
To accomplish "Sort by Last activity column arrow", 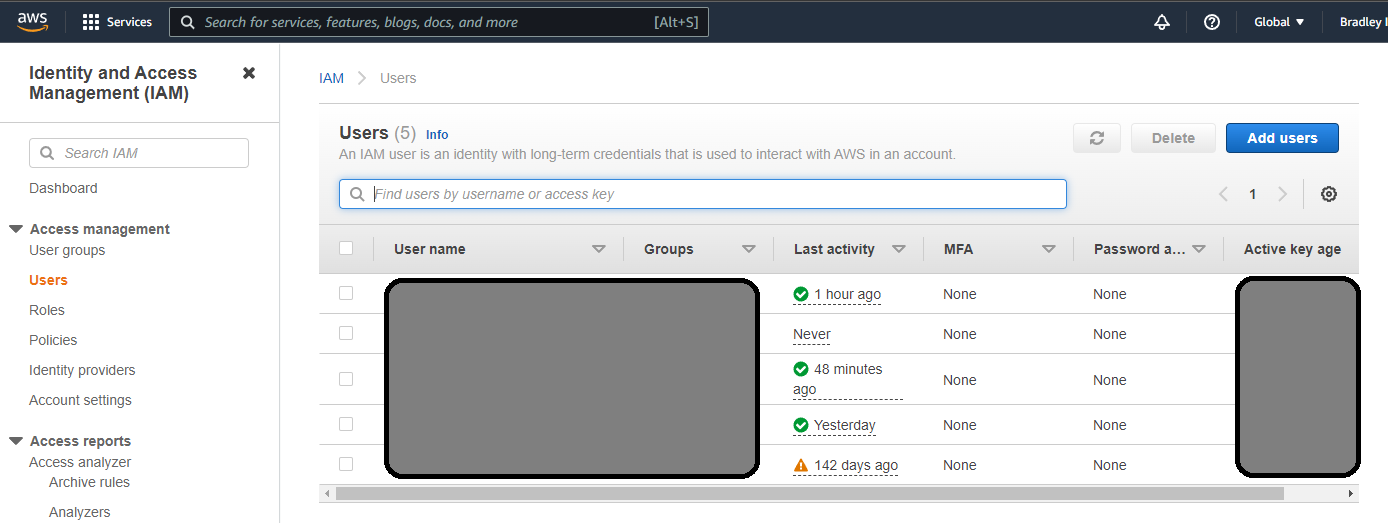I will point(899,250).
